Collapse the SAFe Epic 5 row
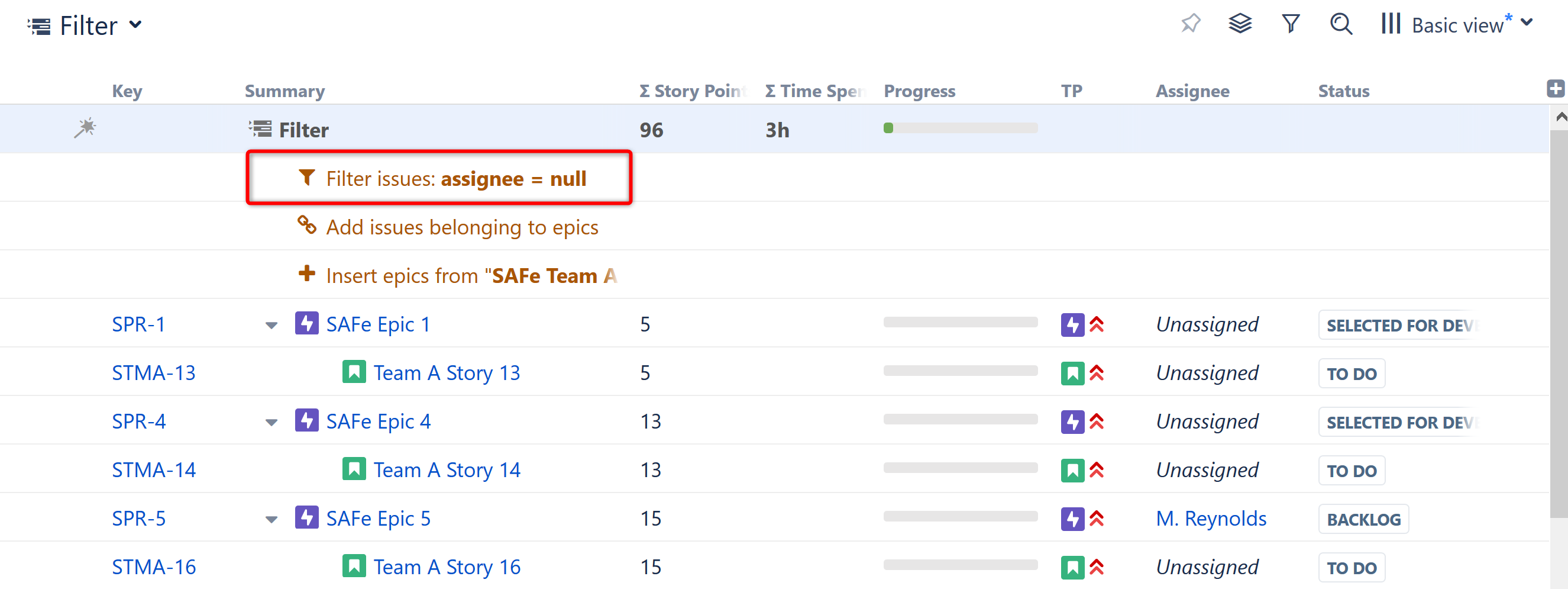Image resolution: width=1568 pixels, height=589 pixels. click(271, 520)
